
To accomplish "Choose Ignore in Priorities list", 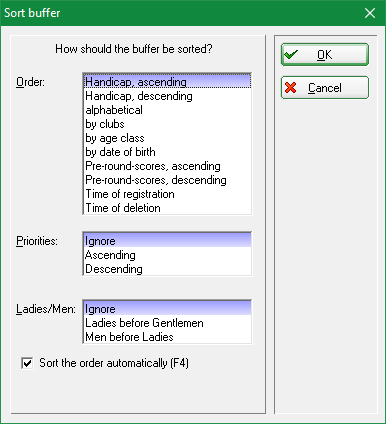I will [167, 241].
